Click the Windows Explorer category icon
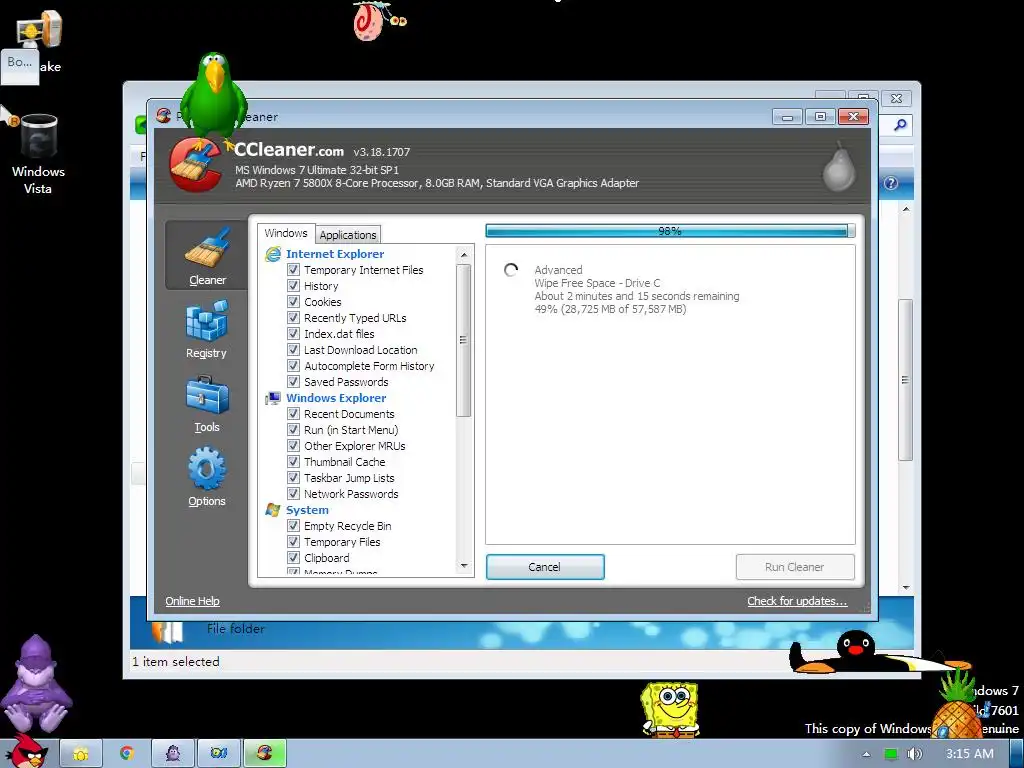The image size is (1024, 768). [x=273, y=398]
